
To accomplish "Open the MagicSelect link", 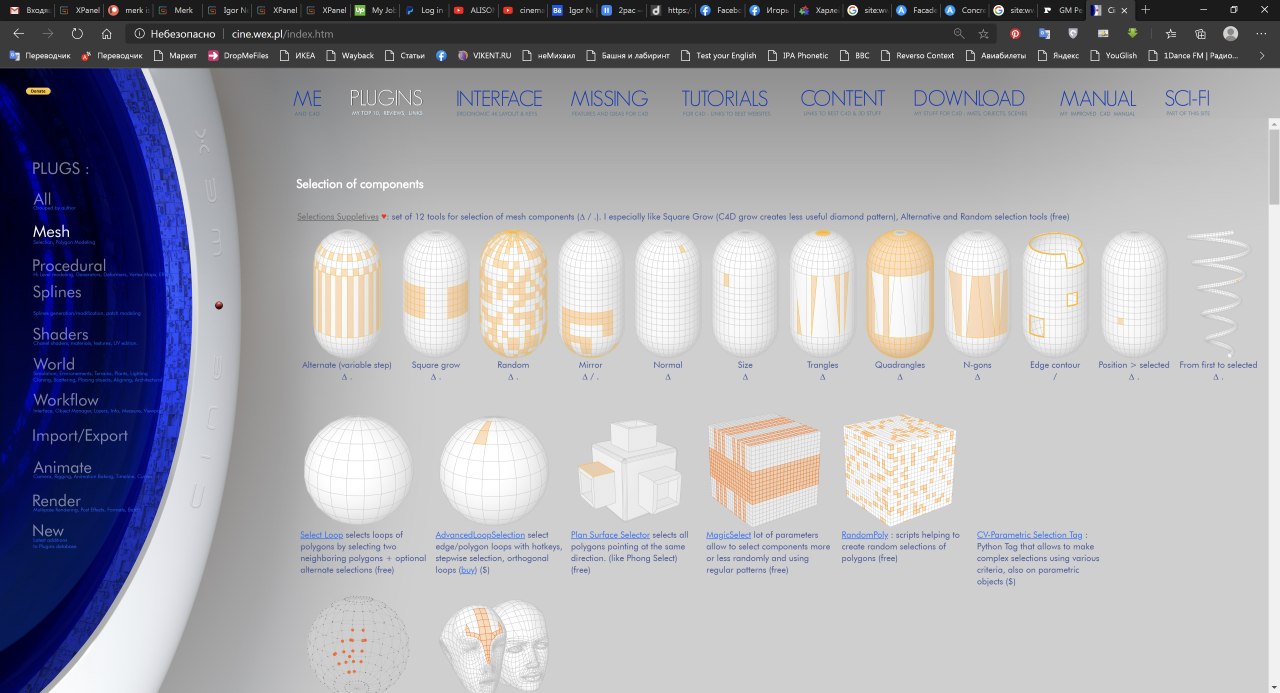I will [x=728, y=535].
